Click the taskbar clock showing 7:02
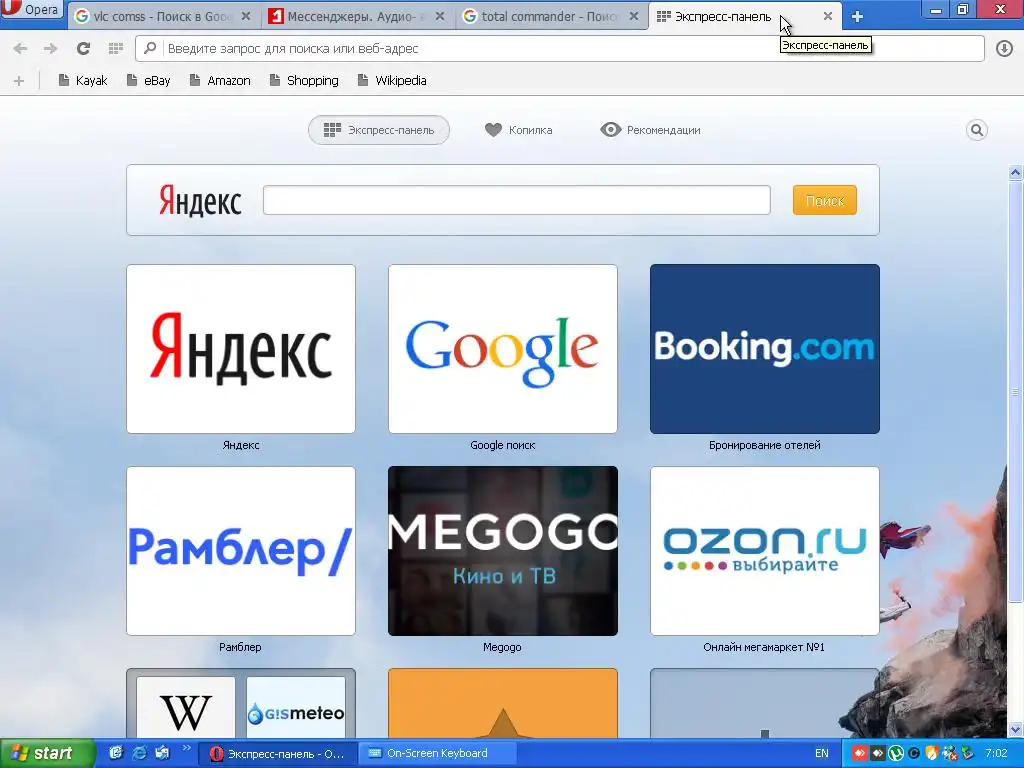1024x768 pixels. pyautogui.click(x=996, y=754)
